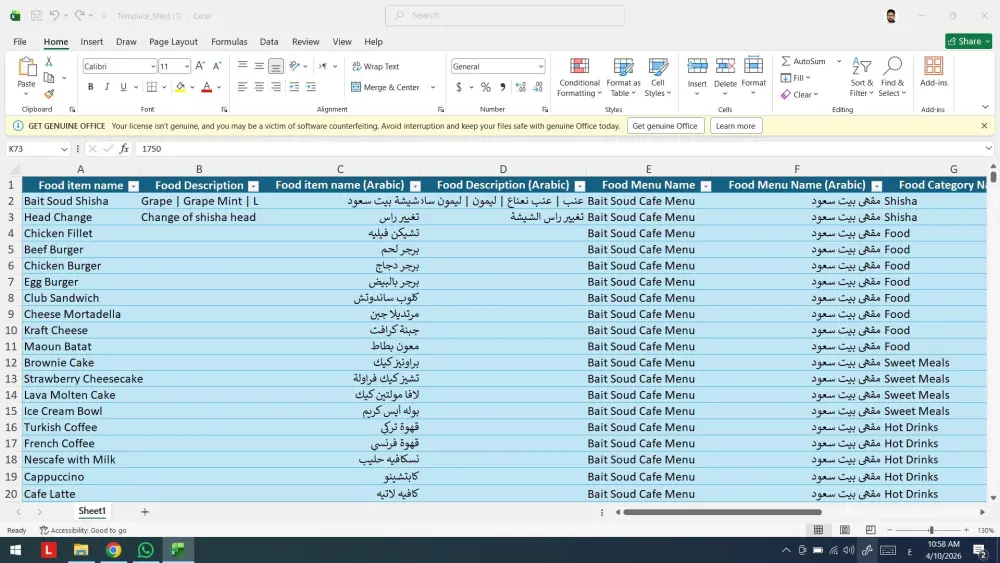Toggle Middle Align in Alignment group
The width and height of the screenshot is (1000, 563).
tap(259, 66)
